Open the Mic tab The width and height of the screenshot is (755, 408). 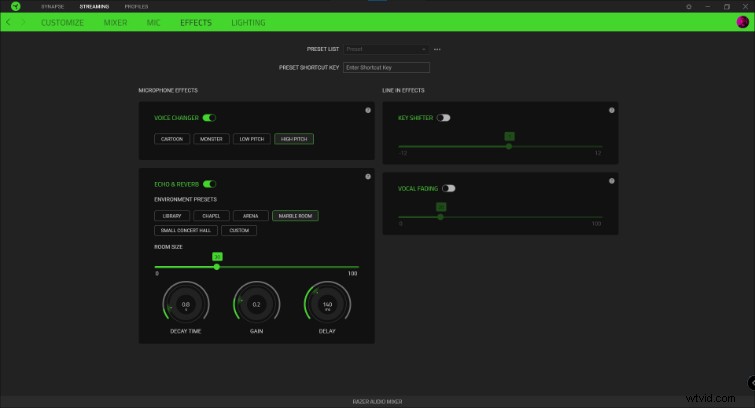coord(153,23)
